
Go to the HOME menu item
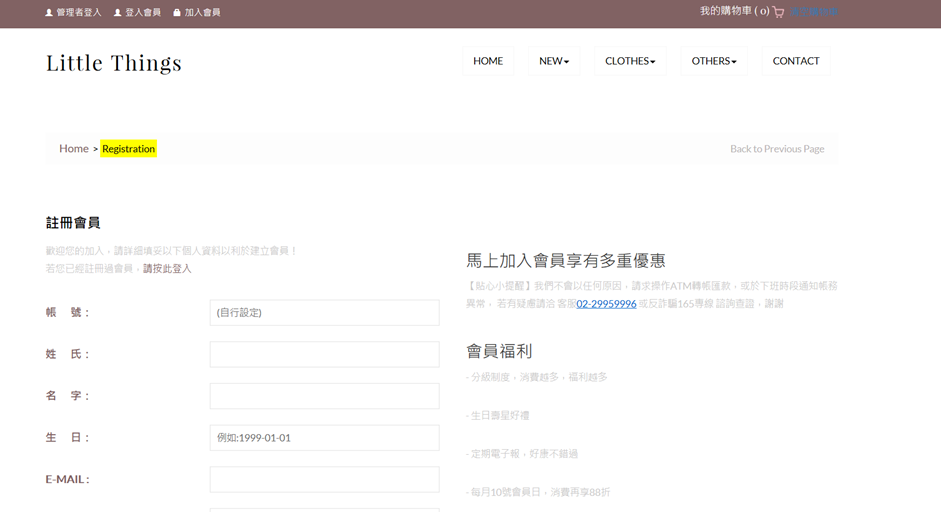[488, 61]
